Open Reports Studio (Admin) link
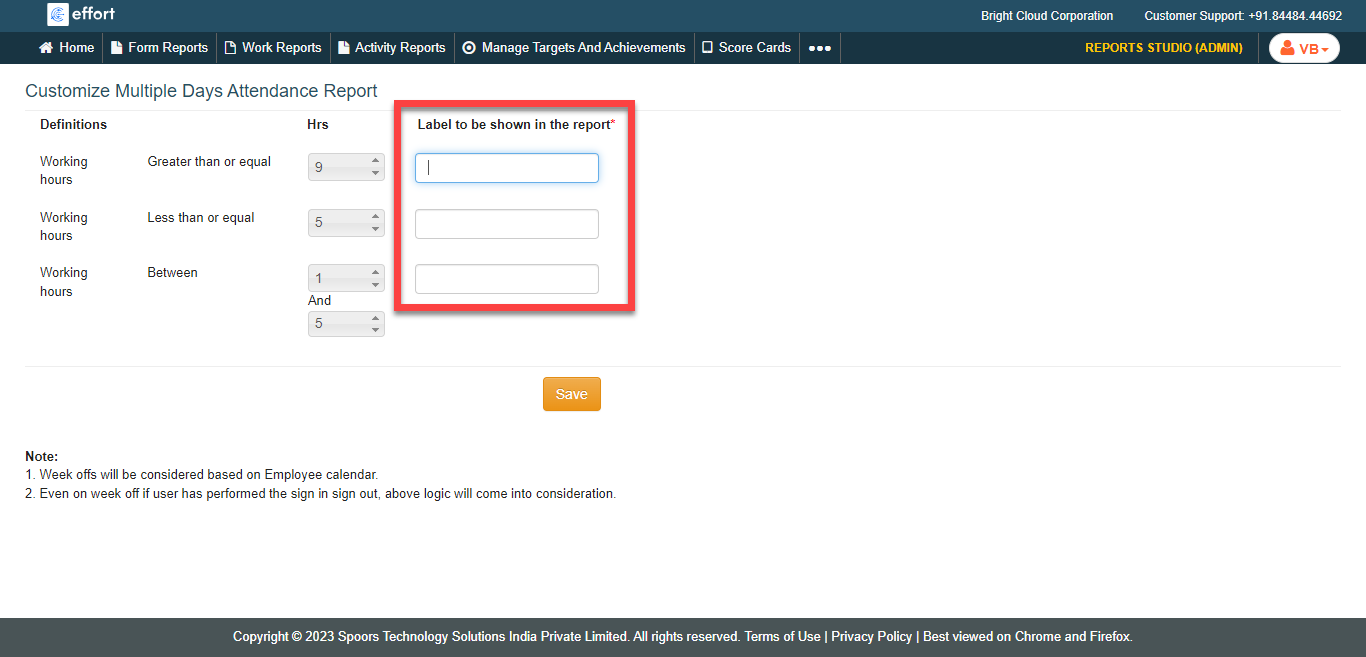 [x=1163, y=48]
